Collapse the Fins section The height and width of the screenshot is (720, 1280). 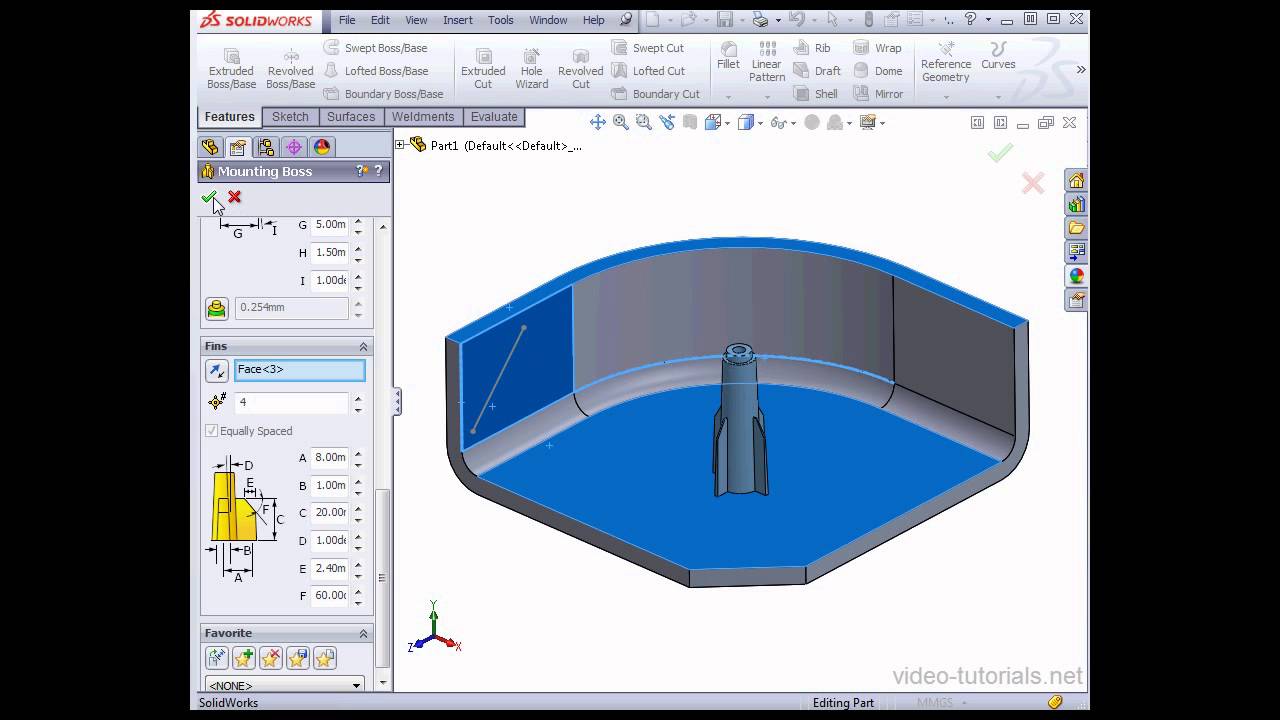363,346
